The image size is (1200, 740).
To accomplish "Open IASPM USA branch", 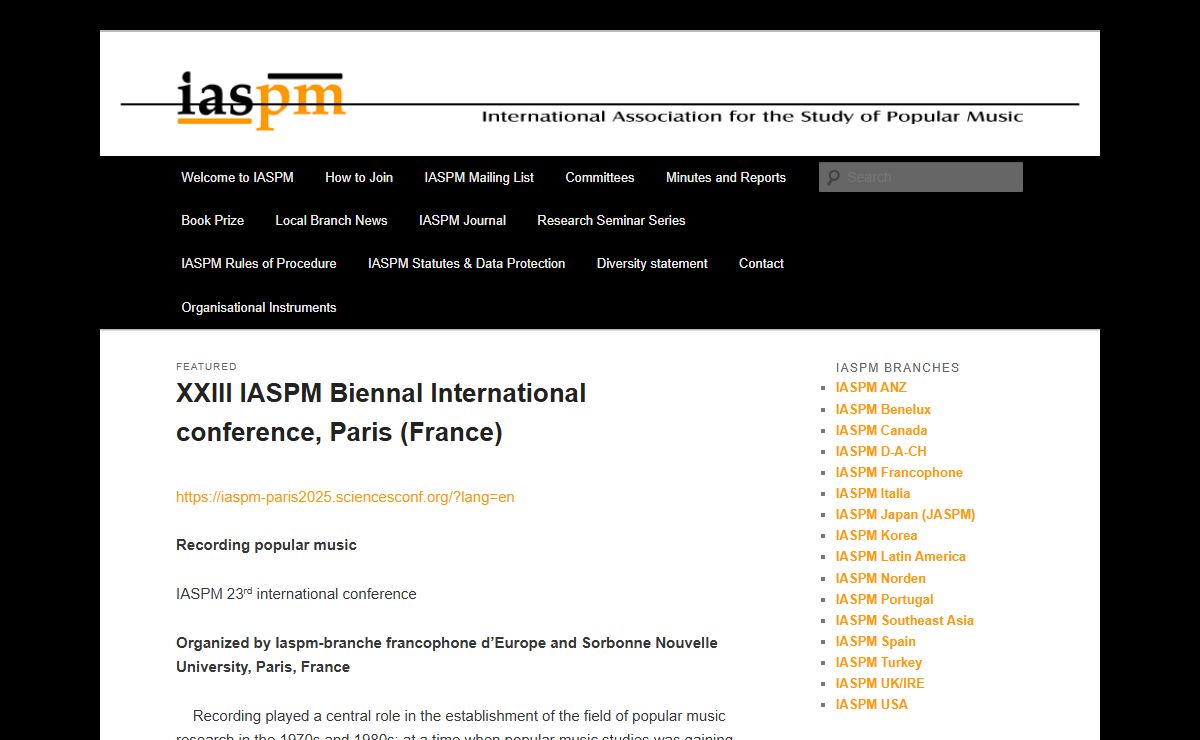I will [x=872, y=704].
